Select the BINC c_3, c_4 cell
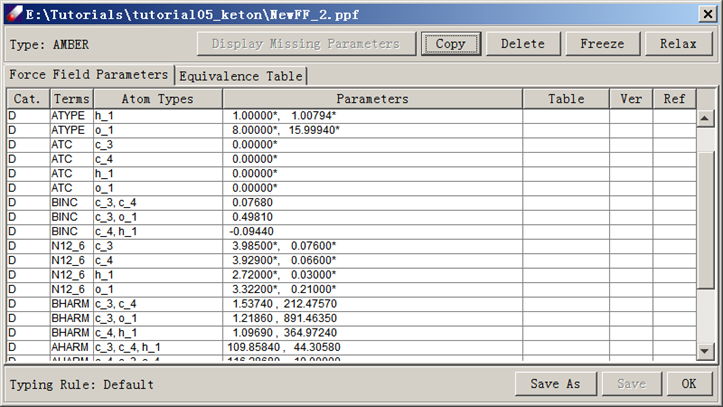The width and height of the screenshot is (723, 407). tap(158, 202)
